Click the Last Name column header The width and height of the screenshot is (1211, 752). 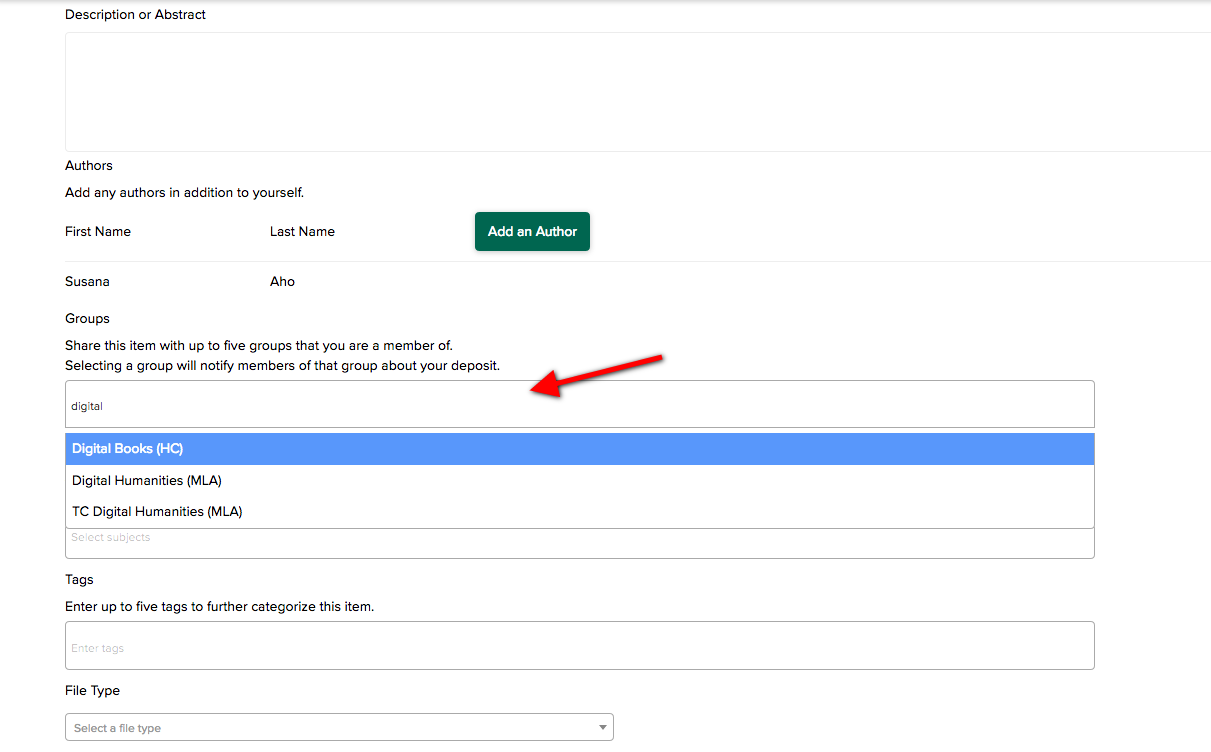click(302, 231)
